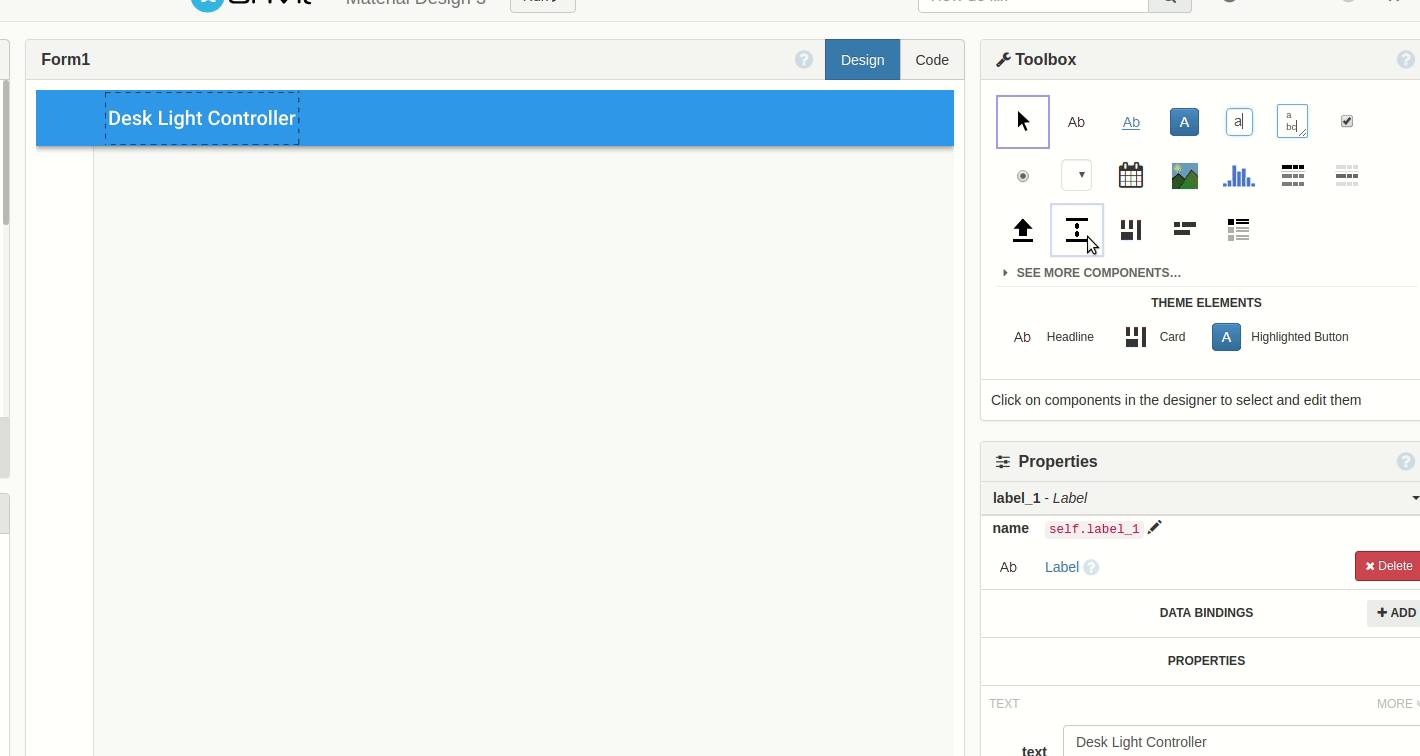This screenshot has width=1420, height=756.
Task: Delete the selected label component
Action: [x=1388, y=566]
